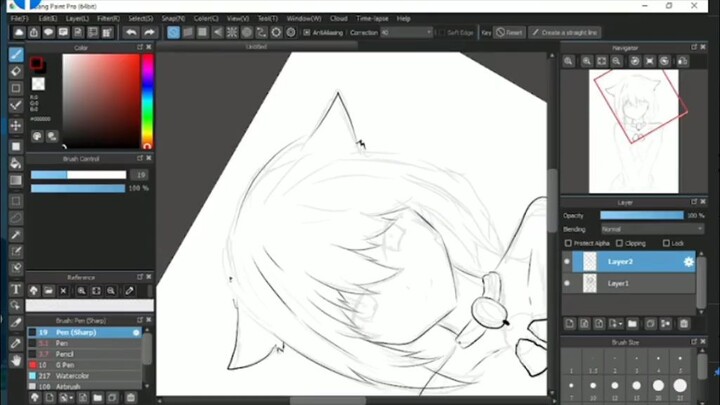
Task: Open layer settings gear on Layer2
Action: [688, 262]
